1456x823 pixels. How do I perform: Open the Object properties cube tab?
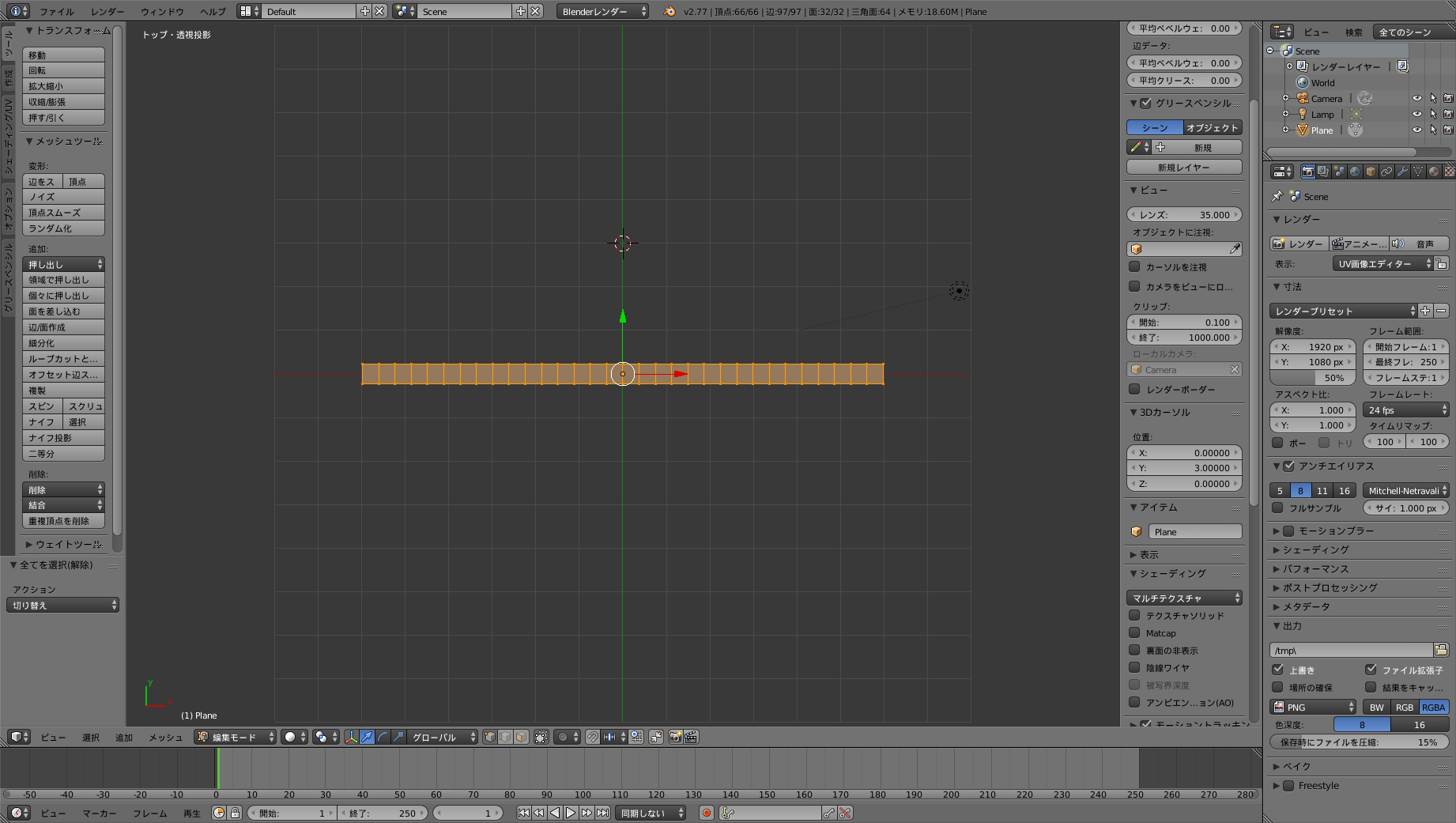[x=1371, y=172]
